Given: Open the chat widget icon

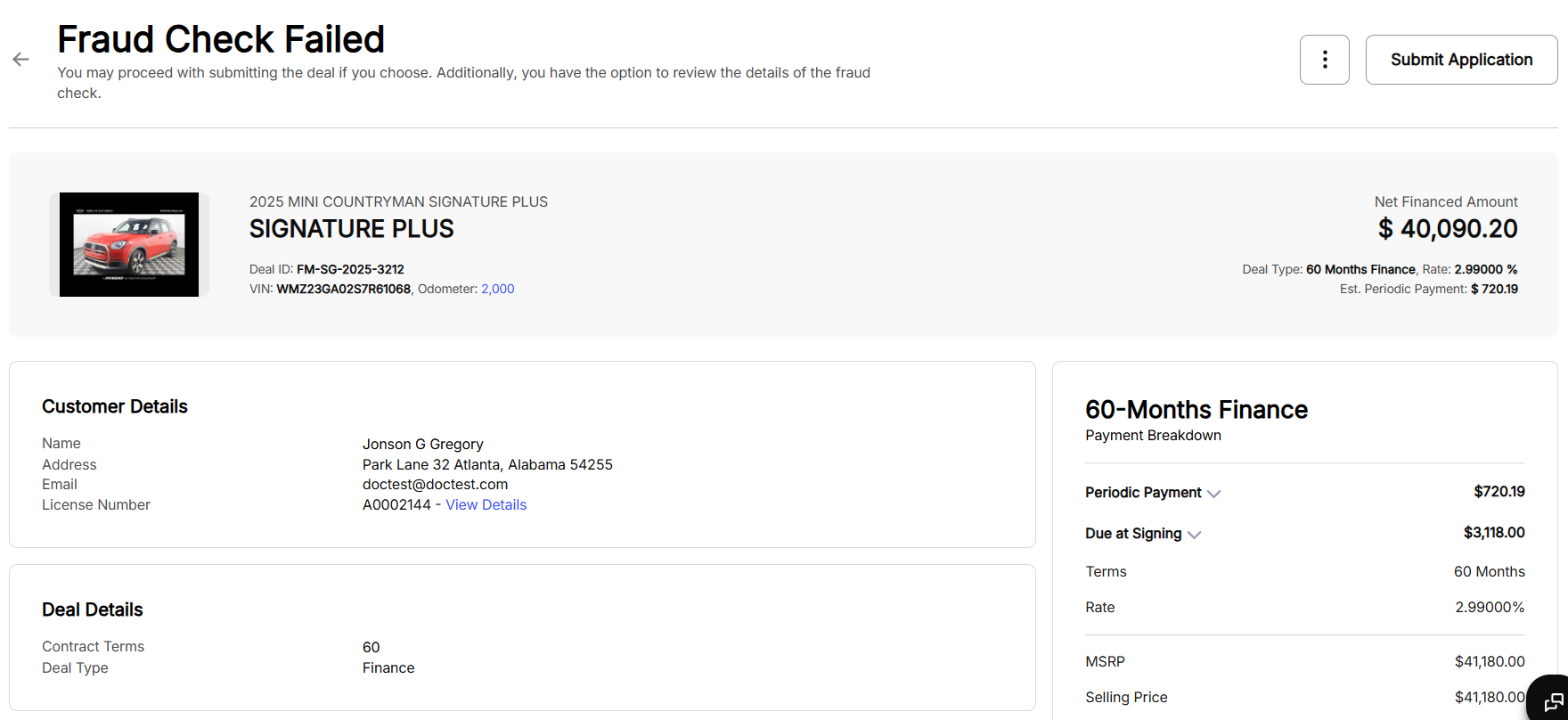Looking at the screenshot, I should (1553, 701).
